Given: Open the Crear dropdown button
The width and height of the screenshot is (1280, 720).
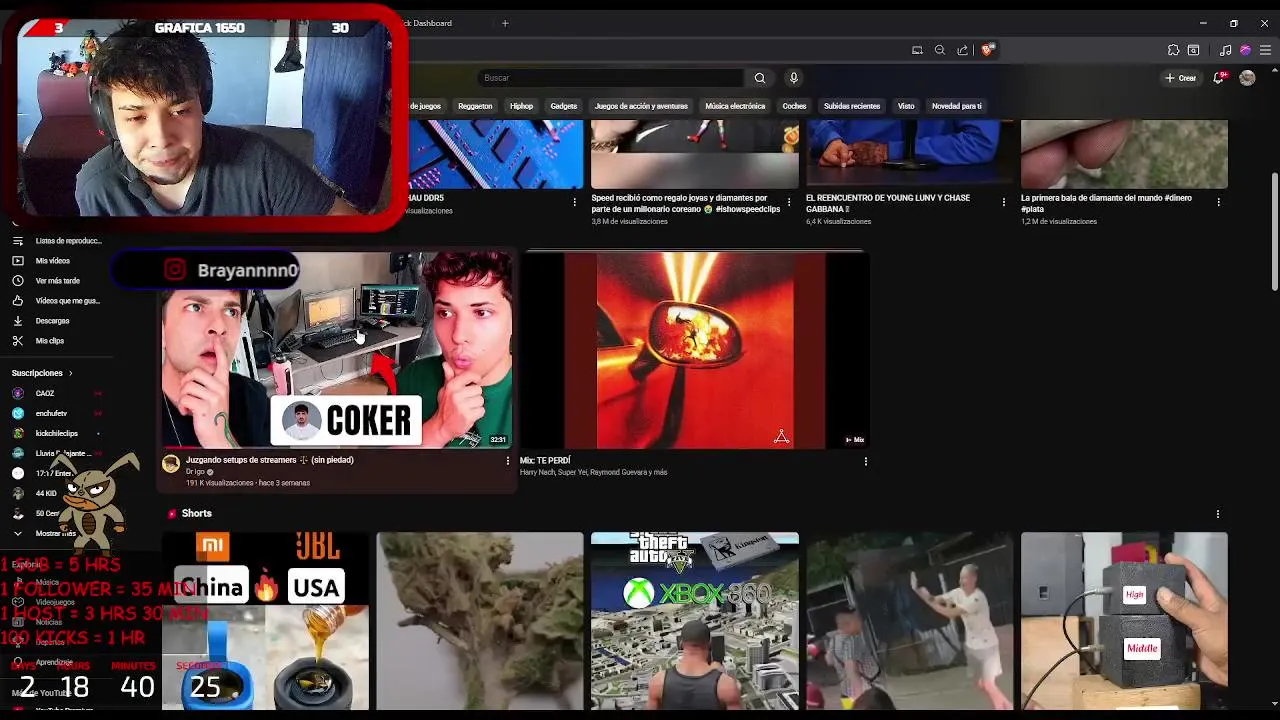Looking at the screenshot, I should 1180,78.
